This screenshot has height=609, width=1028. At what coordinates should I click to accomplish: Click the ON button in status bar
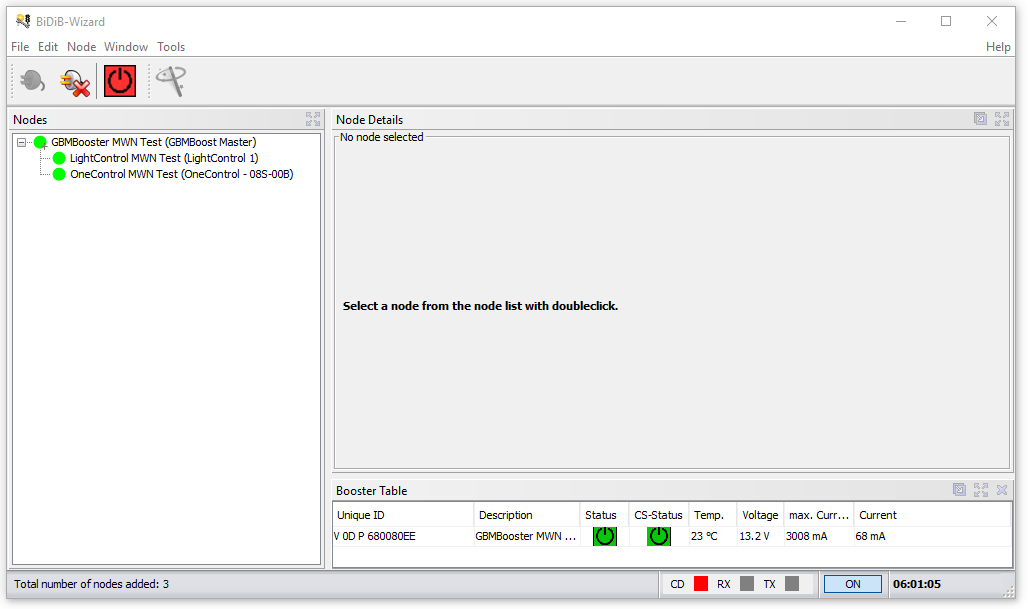(x=852, y=584)
